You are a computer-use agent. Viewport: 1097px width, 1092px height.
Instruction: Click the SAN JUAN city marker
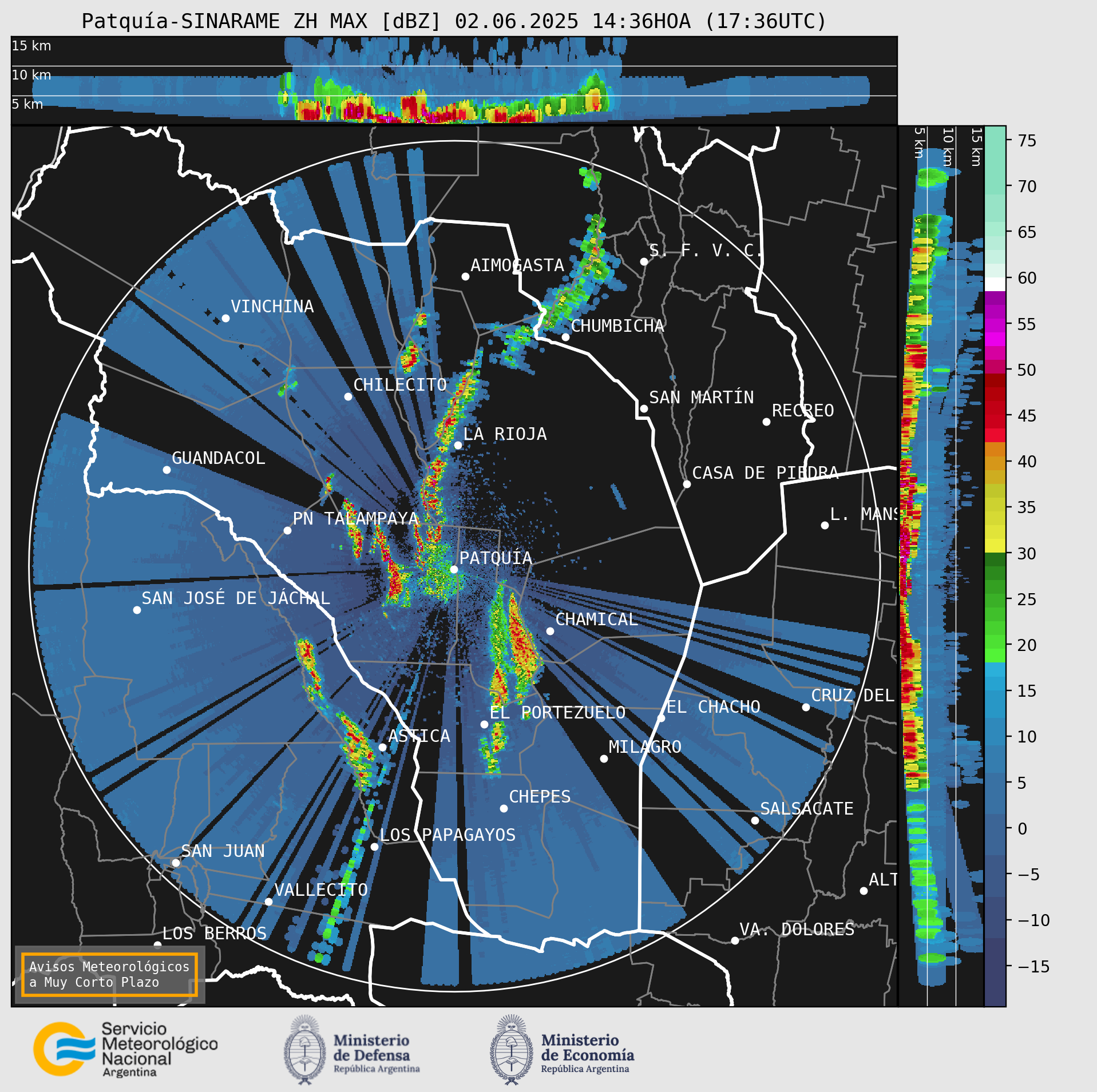click(x=176, y=863)
